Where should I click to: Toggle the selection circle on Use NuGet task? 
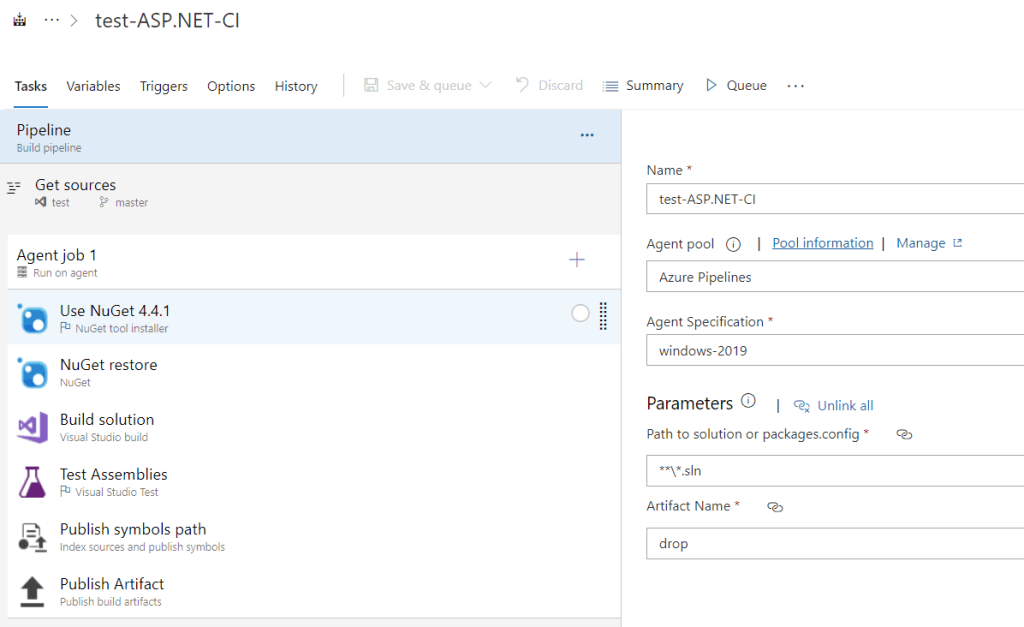580,314
